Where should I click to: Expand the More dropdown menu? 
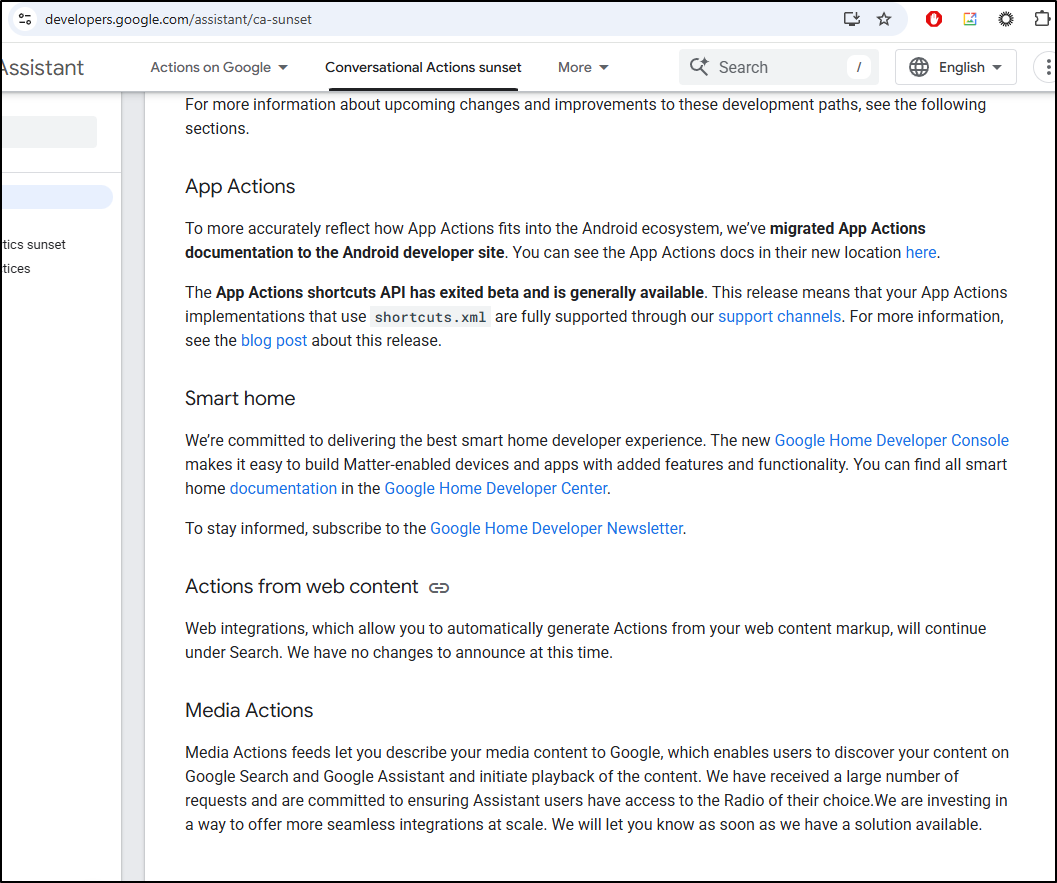click(583, 67)
